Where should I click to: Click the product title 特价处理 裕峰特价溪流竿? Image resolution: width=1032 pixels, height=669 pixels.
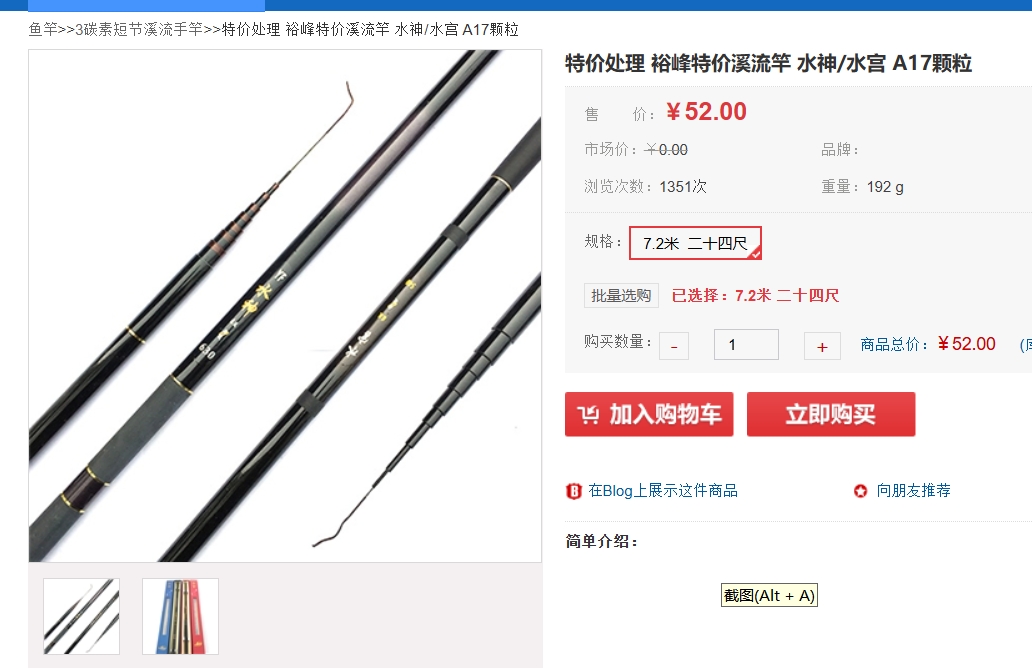(678, 63)
